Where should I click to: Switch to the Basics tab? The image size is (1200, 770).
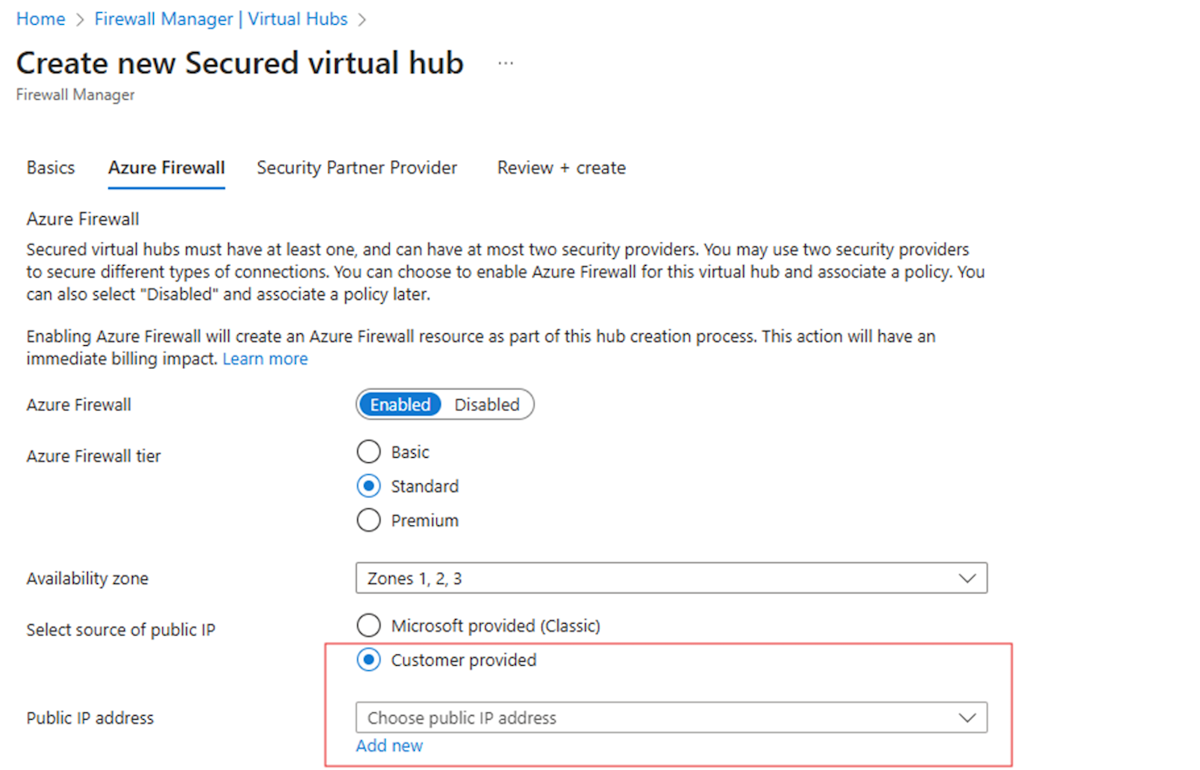[50, 167]
